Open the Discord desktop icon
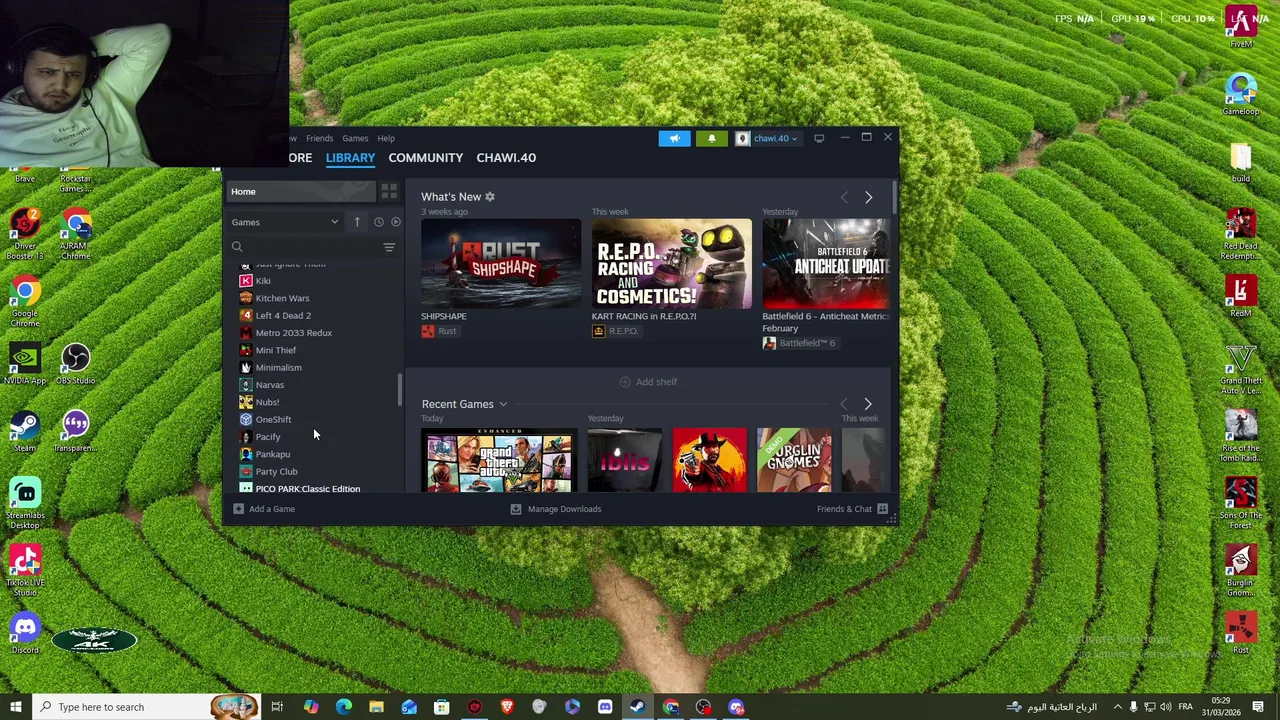 (25, 634)
